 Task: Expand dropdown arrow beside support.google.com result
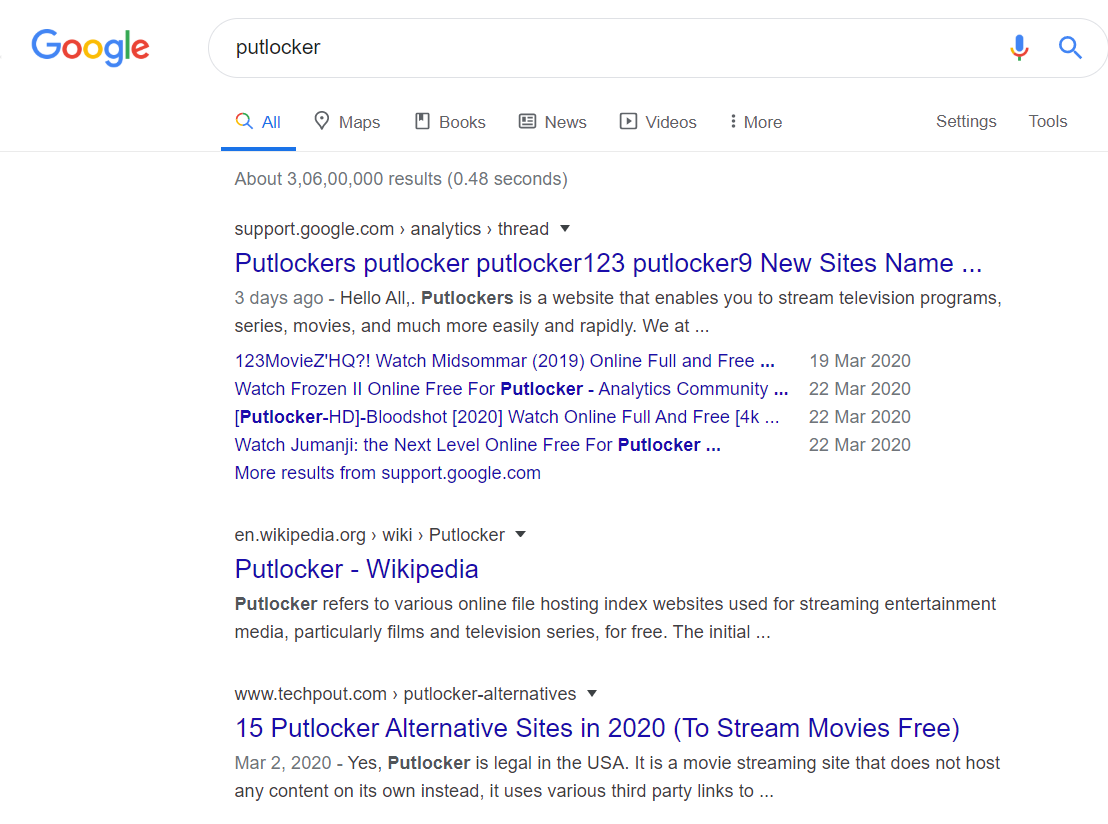point(565,229)
